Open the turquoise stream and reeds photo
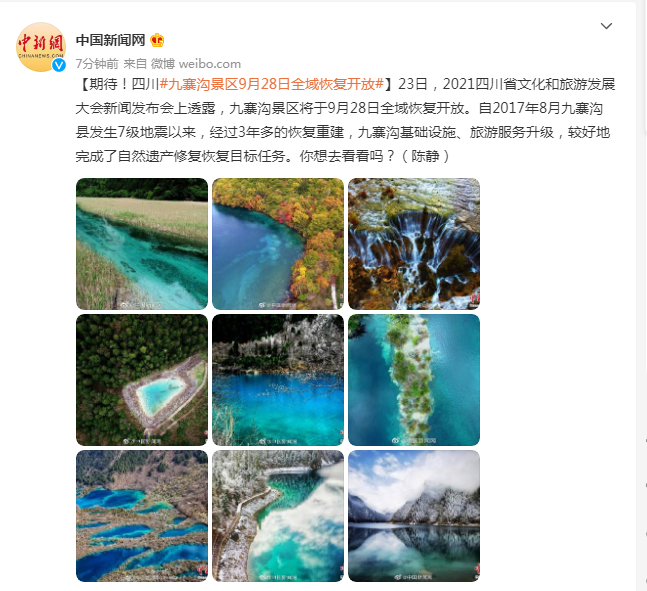Viewport: 647px width, 591px height. point(142,244)
